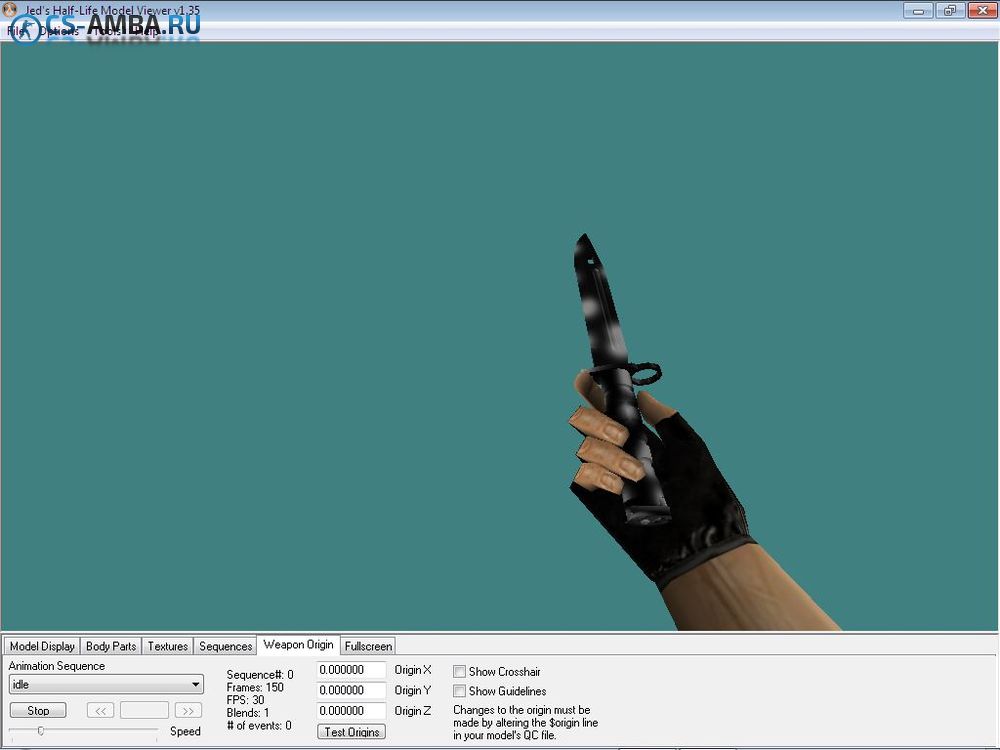Screen dimensions: 1000x750
Task: Open the Textures tab
Action: [168, 646]
